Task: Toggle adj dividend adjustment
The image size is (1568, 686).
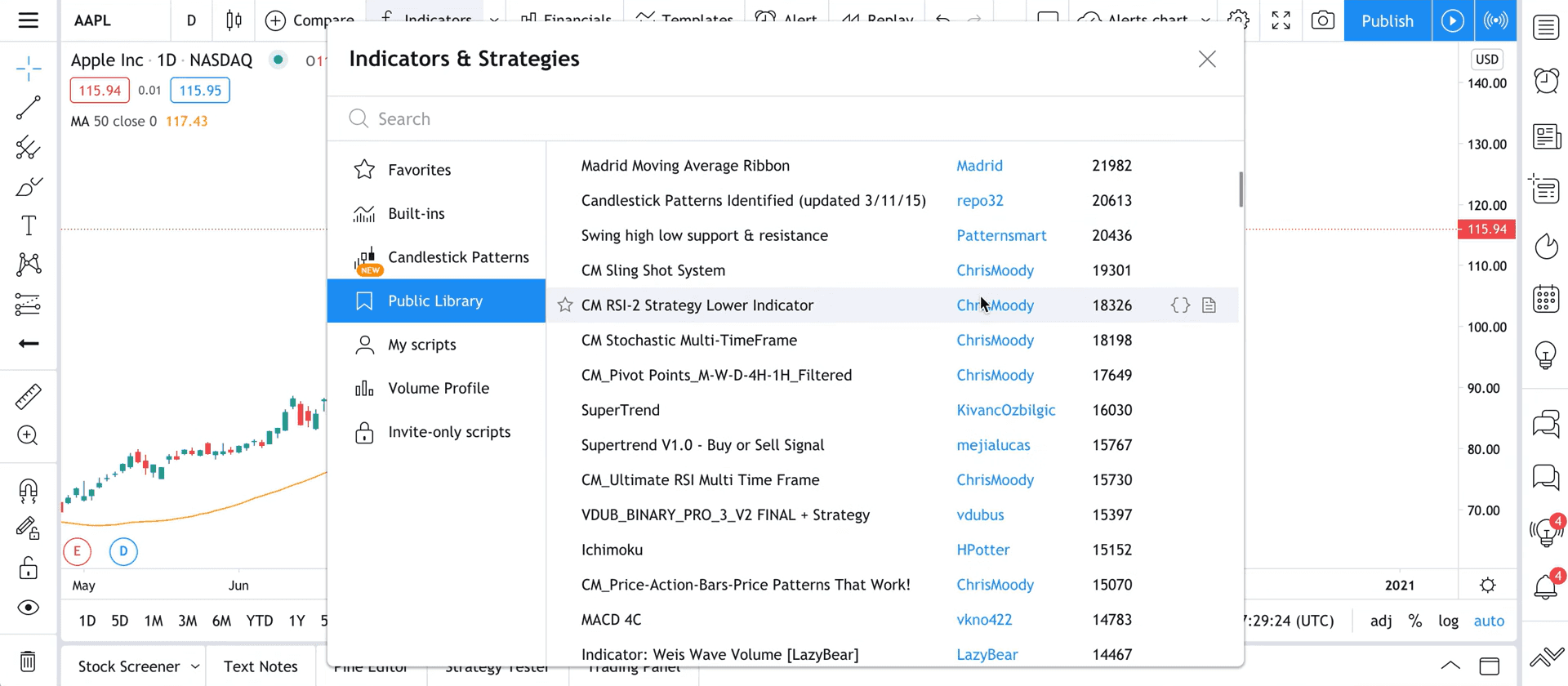Action: (x=1381, y=621)
